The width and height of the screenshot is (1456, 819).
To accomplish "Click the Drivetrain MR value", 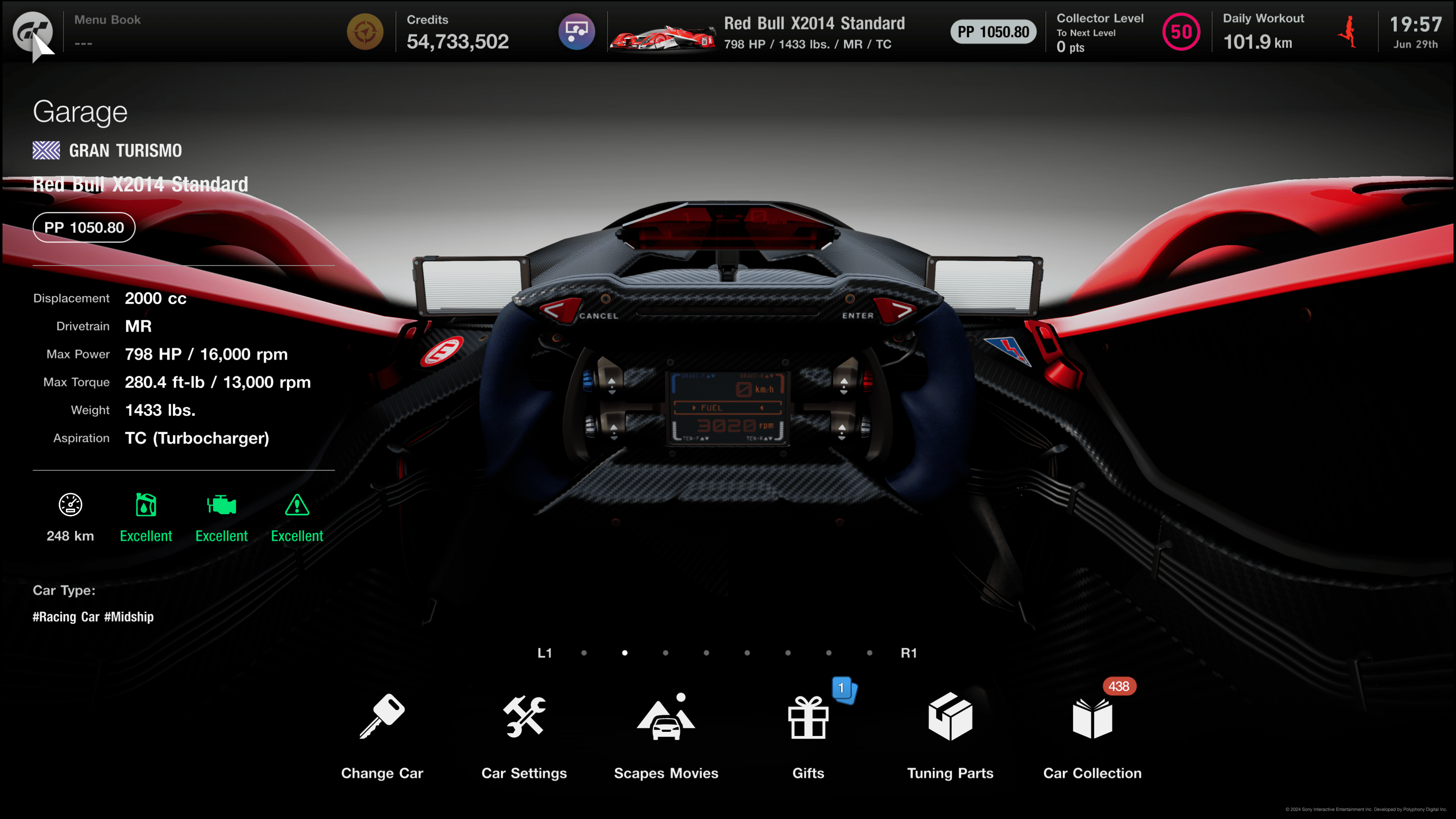I will (138, 326).
